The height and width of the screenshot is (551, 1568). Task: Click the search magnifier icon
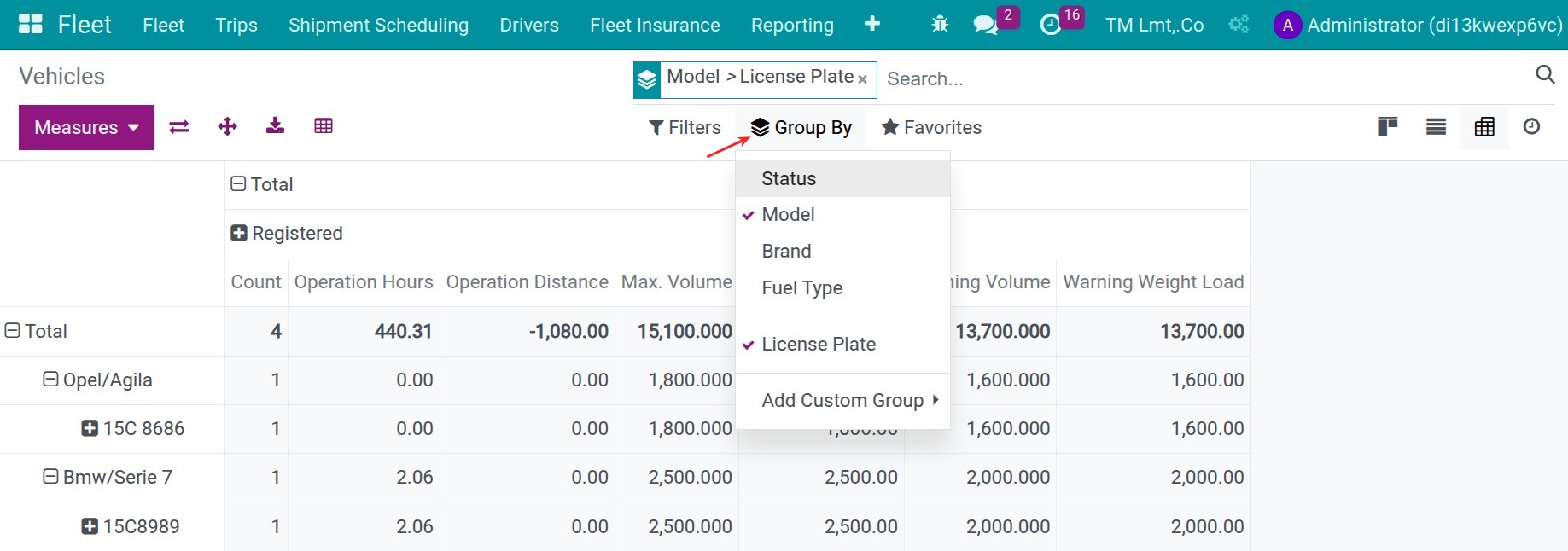(x=1545, y=75)
